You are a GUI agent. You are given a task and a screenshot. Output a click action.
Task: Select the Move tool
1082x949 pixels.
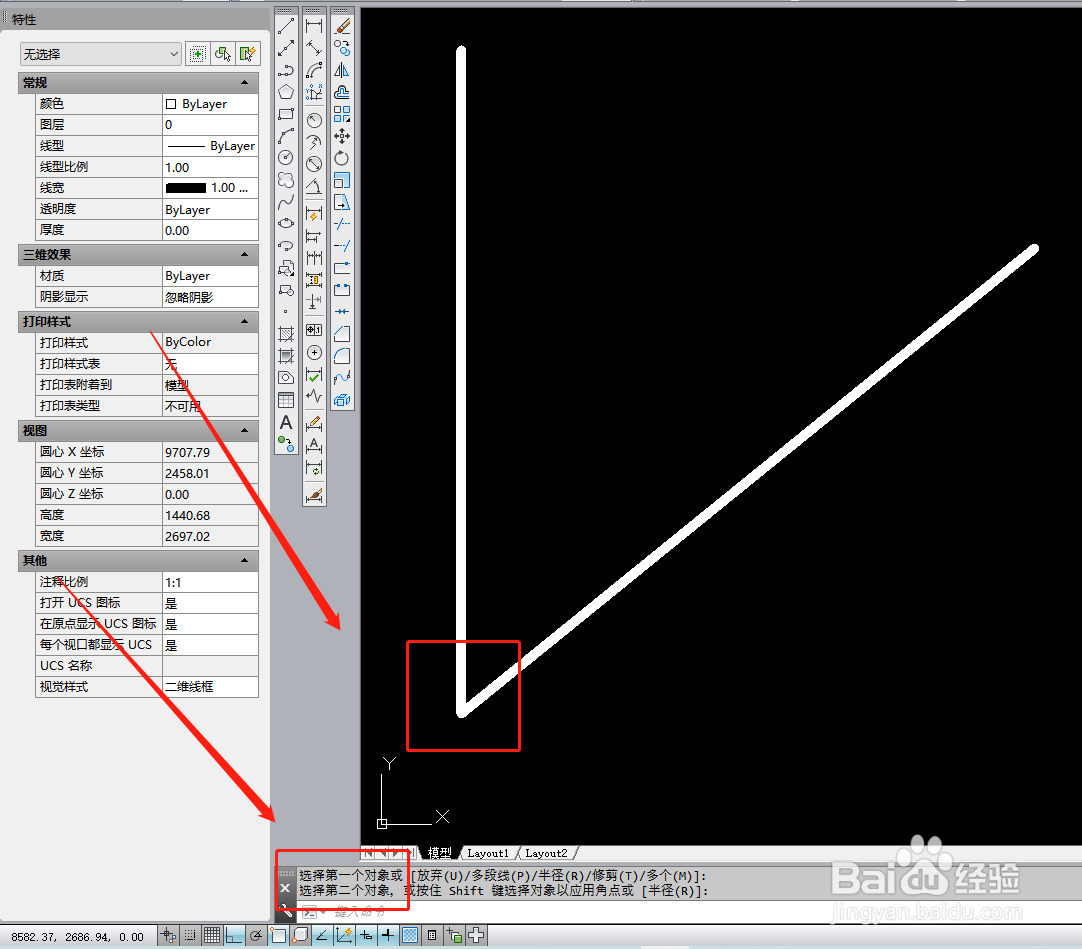(x=342, y=136)
